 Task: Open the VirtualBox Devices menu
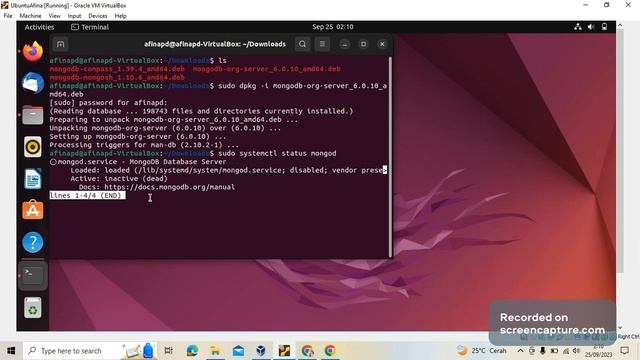pos(98,16)
